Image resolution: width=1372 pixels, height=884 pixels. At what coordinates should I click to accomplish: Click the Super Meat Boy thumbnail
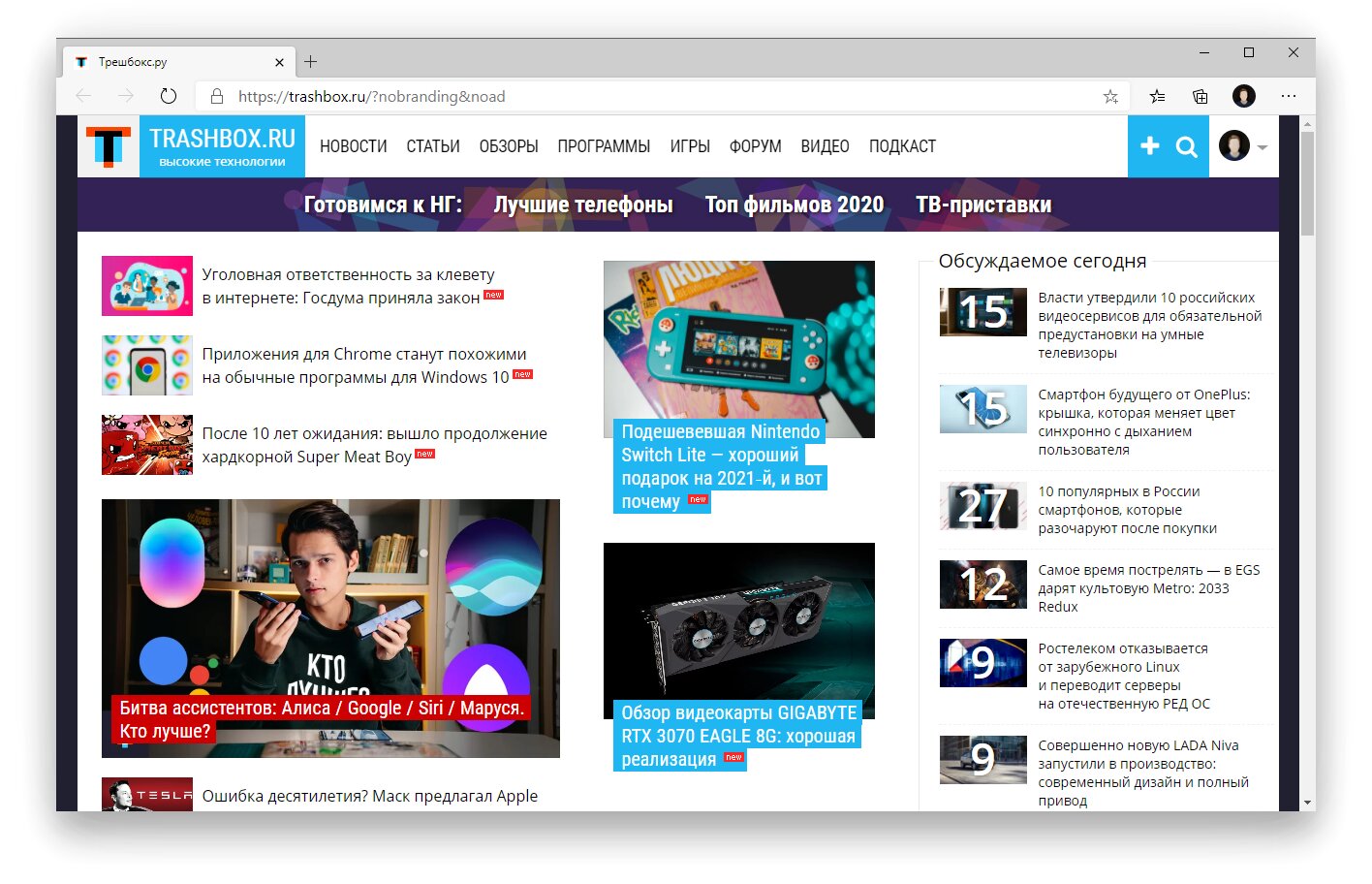(x=147, y=445)
